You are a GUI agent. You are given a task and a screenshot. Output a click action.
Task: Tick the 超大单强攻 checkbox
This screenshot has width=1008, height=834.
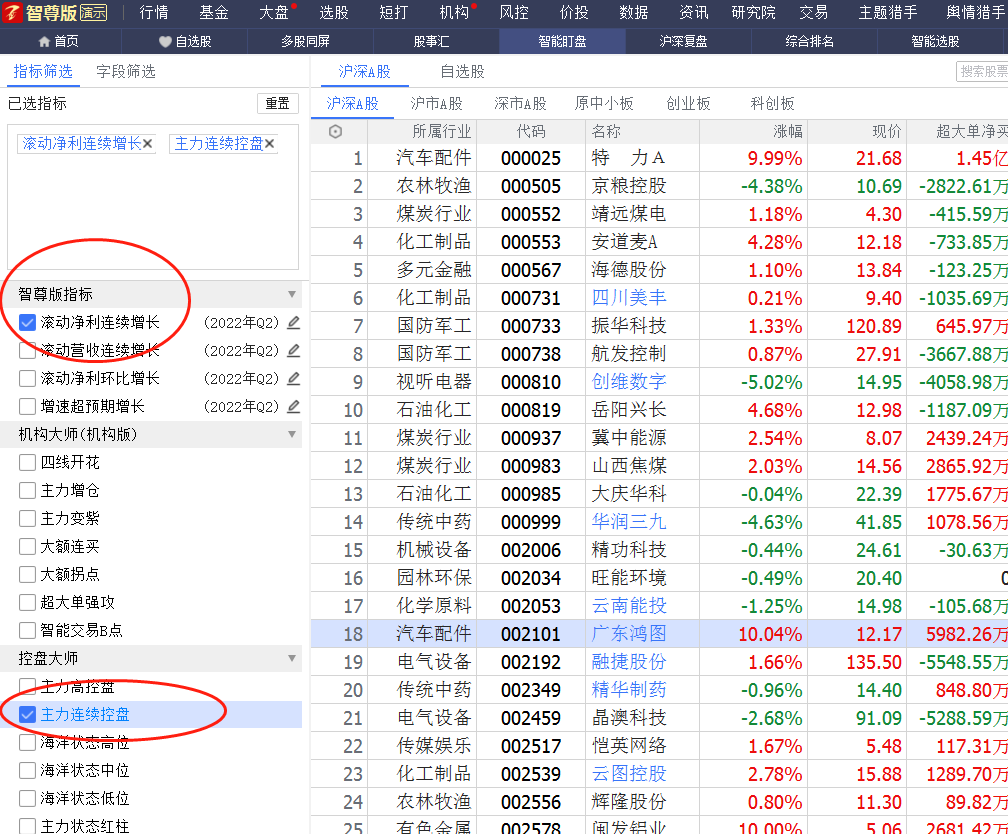pos(27,603)
